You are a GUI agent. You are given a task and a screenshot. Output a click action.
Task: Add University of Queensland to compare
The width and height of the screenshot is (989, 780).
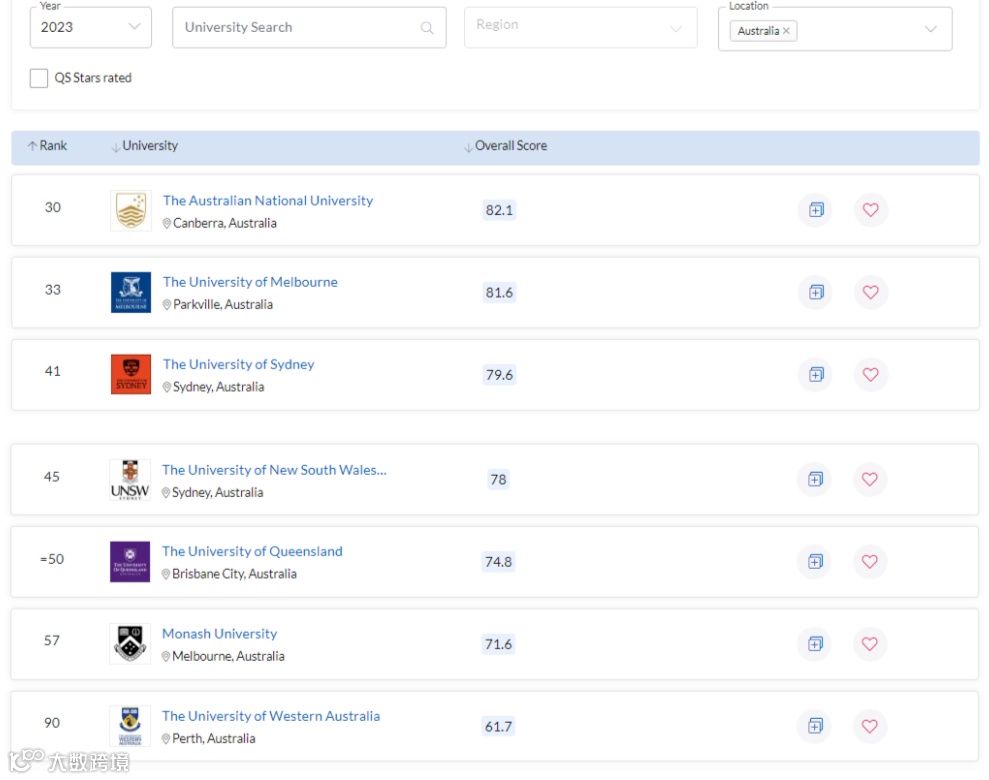click(815, 561)
